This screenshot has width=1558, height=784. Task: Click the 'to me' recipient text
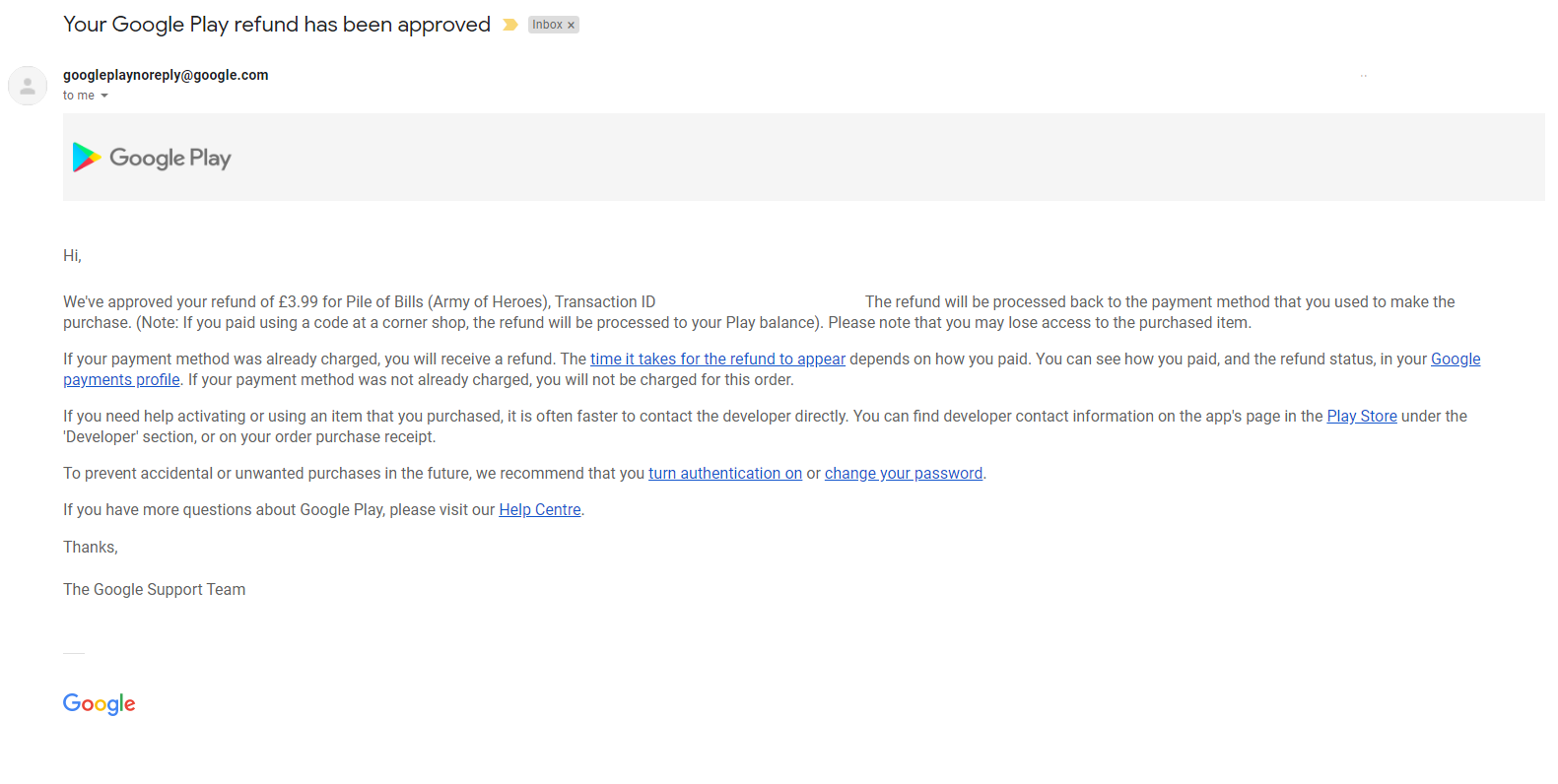(x=79, y=96)
